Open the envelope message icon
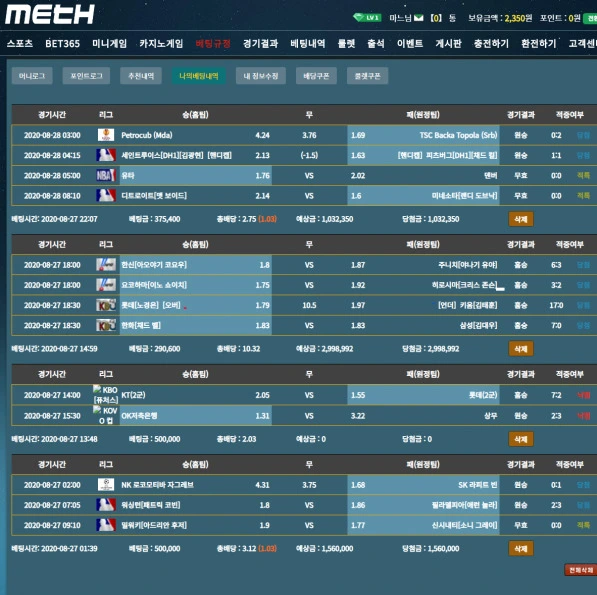The height and width of the screenshot is (595, 597). (x=418, y=18)
